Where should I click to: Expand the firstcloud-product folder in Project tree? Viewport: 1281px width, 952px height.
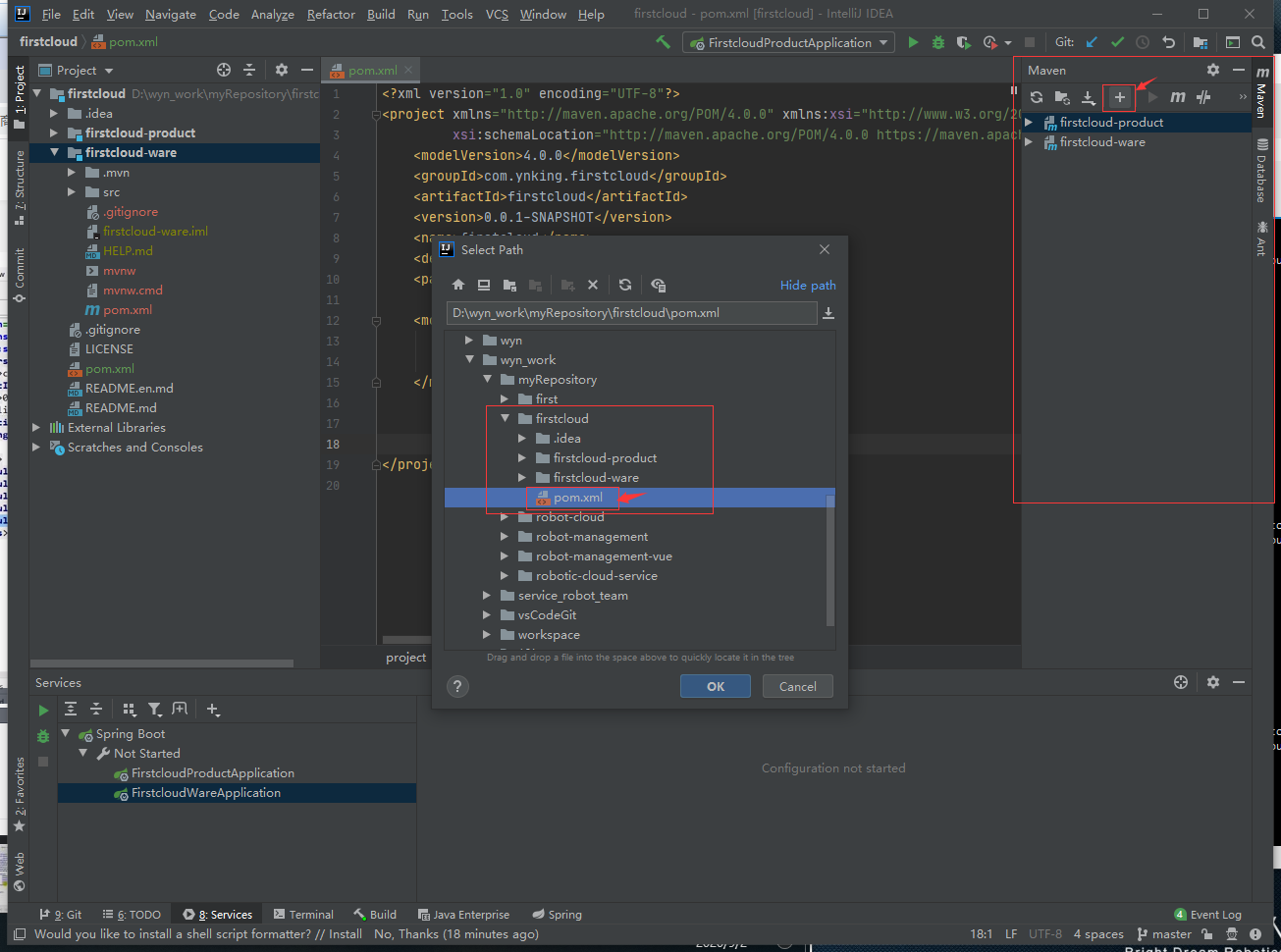point(54,132)
